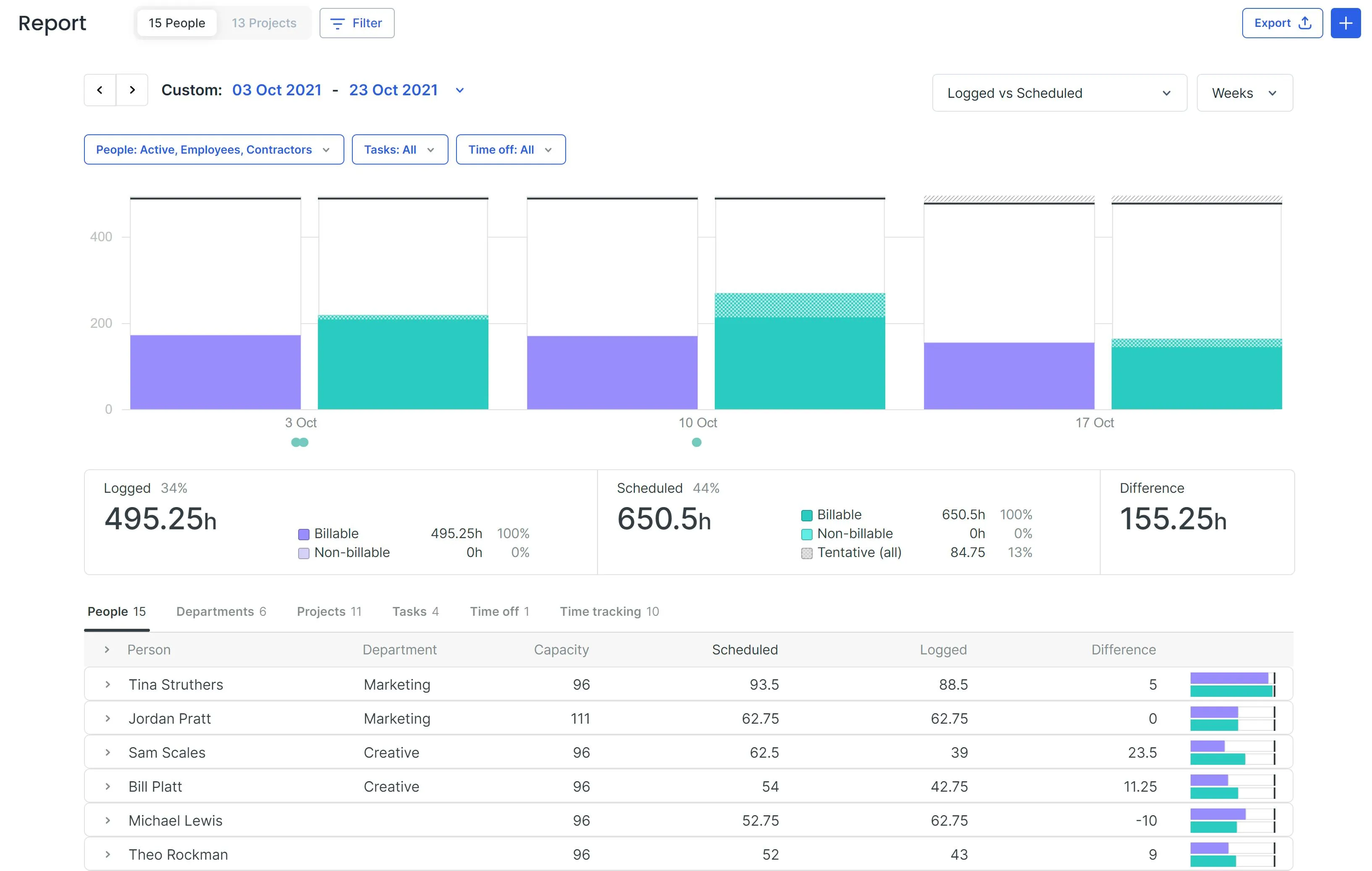The height and width of the screenshot is (871, 1372).
Task: Sort by Logged column header
Action: pyautogui.click(x=943, y=649)
